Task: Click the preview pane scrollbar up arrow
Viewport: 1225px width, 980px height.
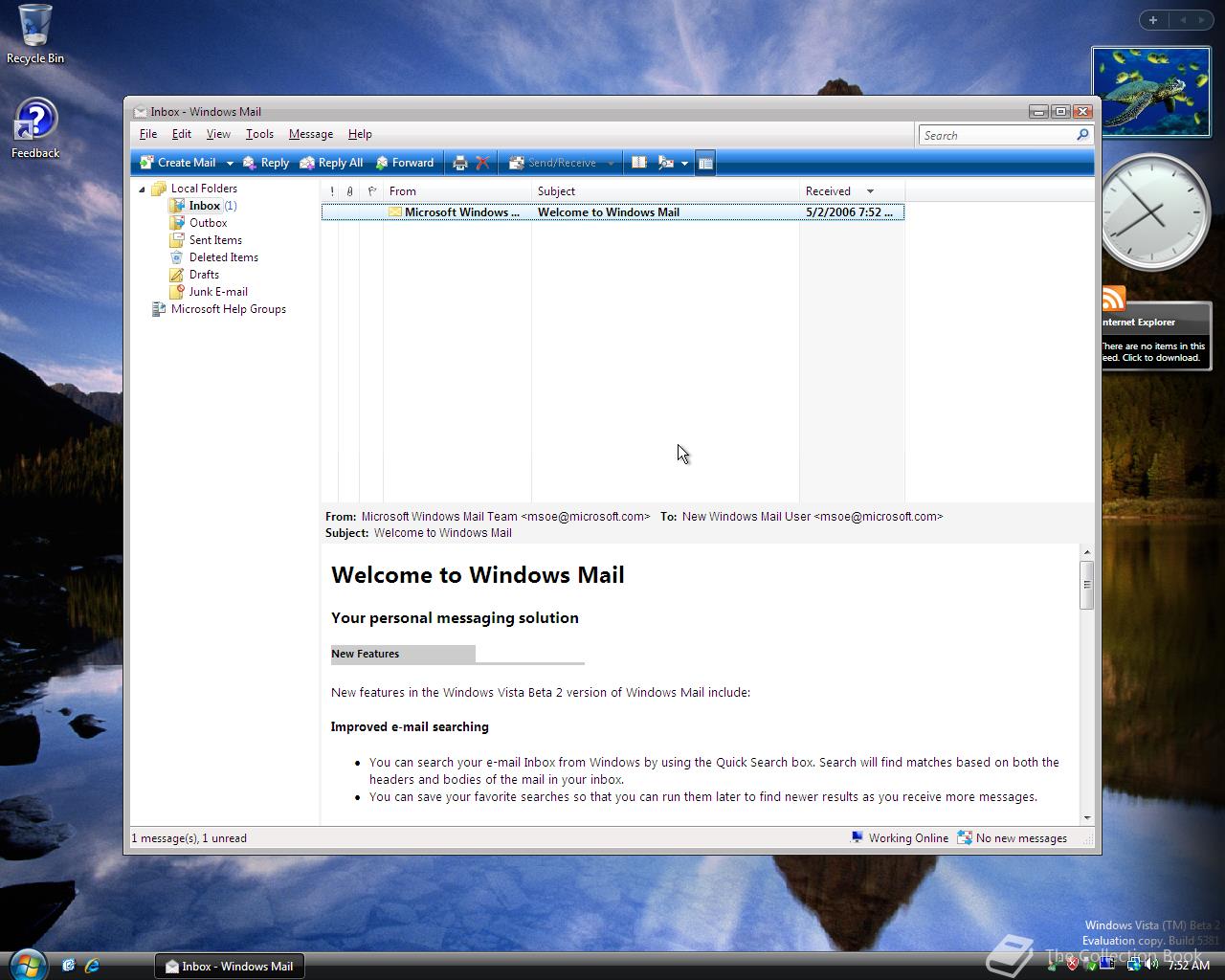Action: (1086, 552)
